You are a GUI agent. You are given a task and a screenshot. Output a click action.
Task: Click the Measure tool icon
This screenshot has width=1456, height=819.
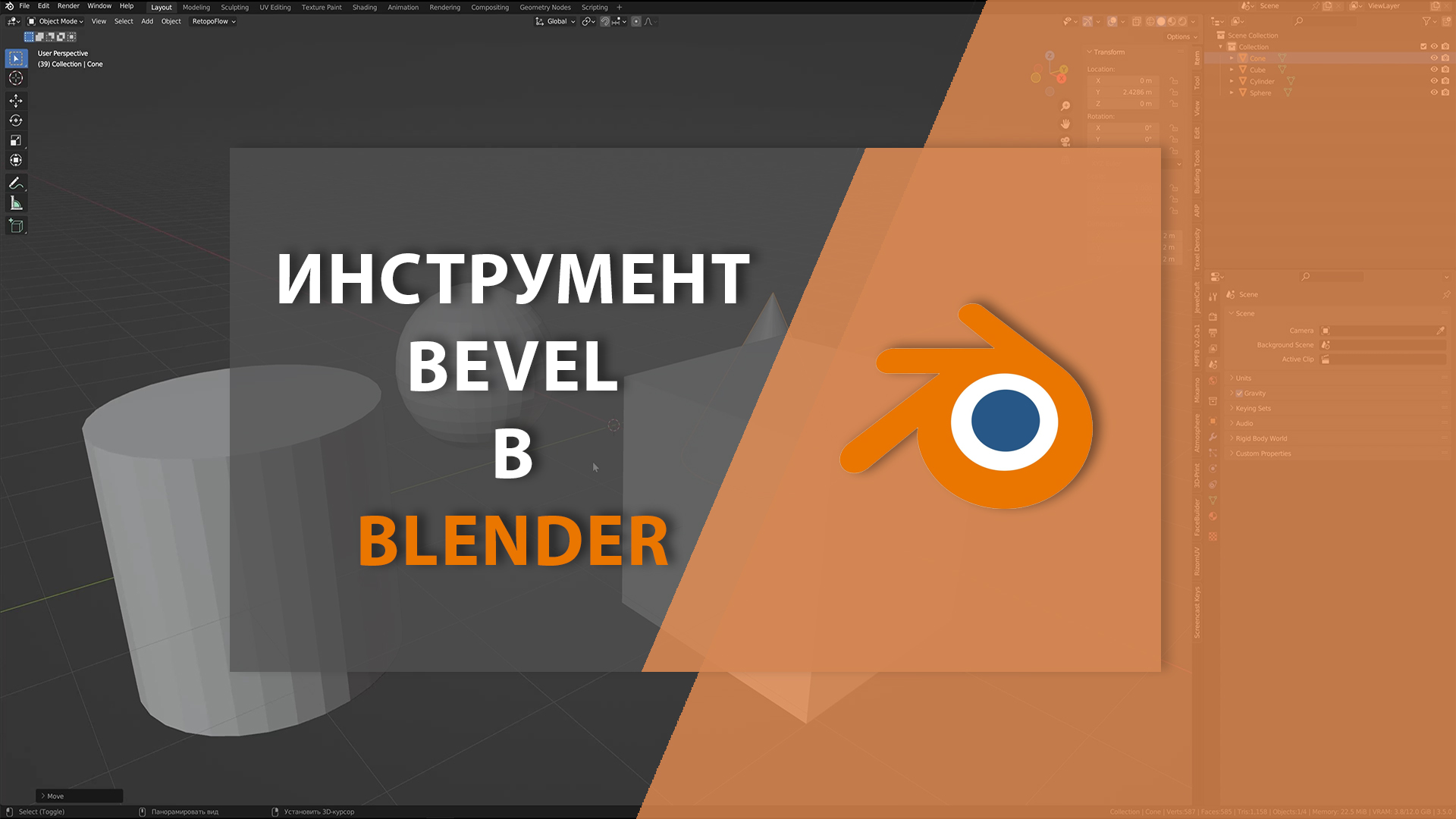pos(14,203)
